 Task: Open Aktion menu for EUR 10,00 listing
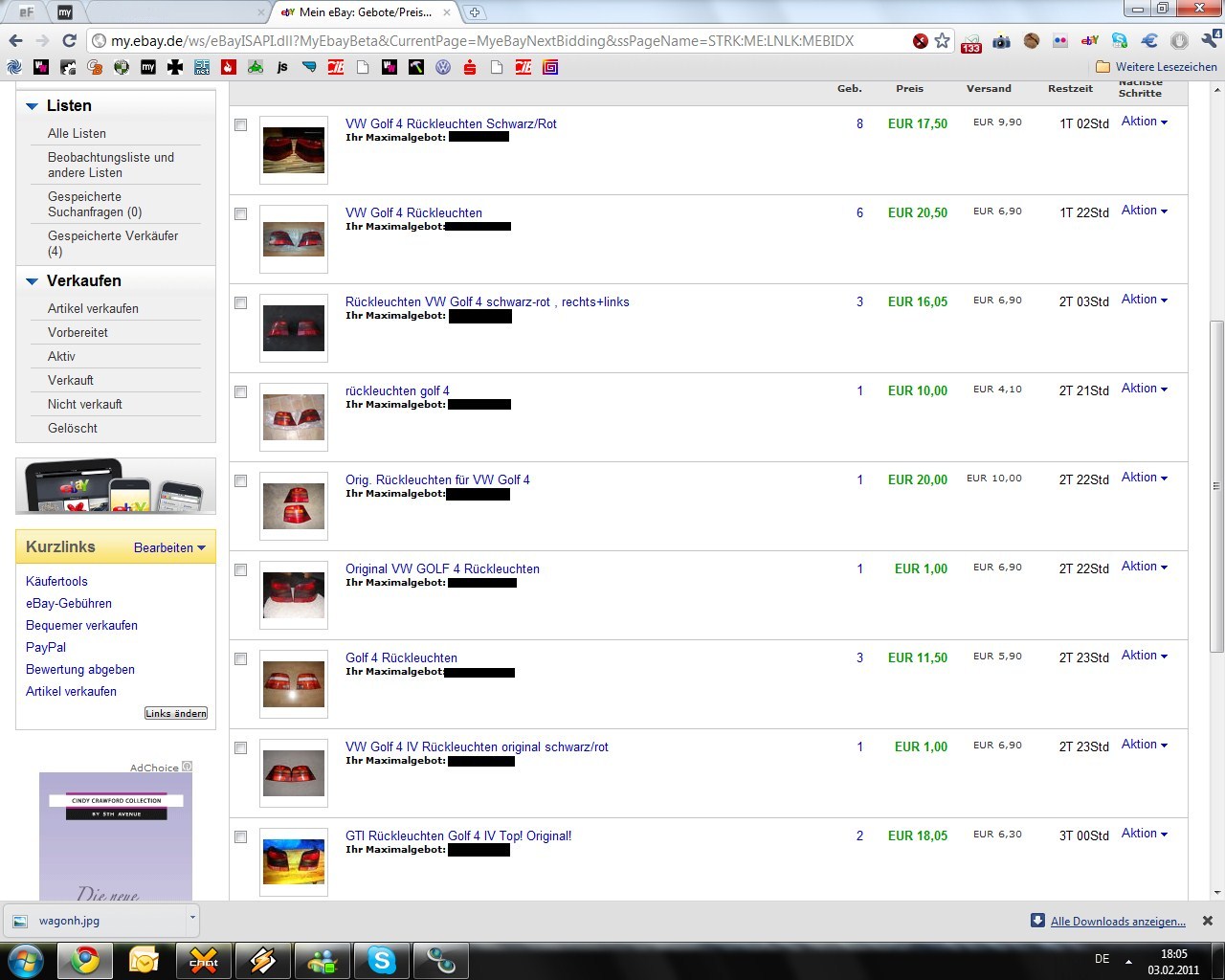(1145, 389)
